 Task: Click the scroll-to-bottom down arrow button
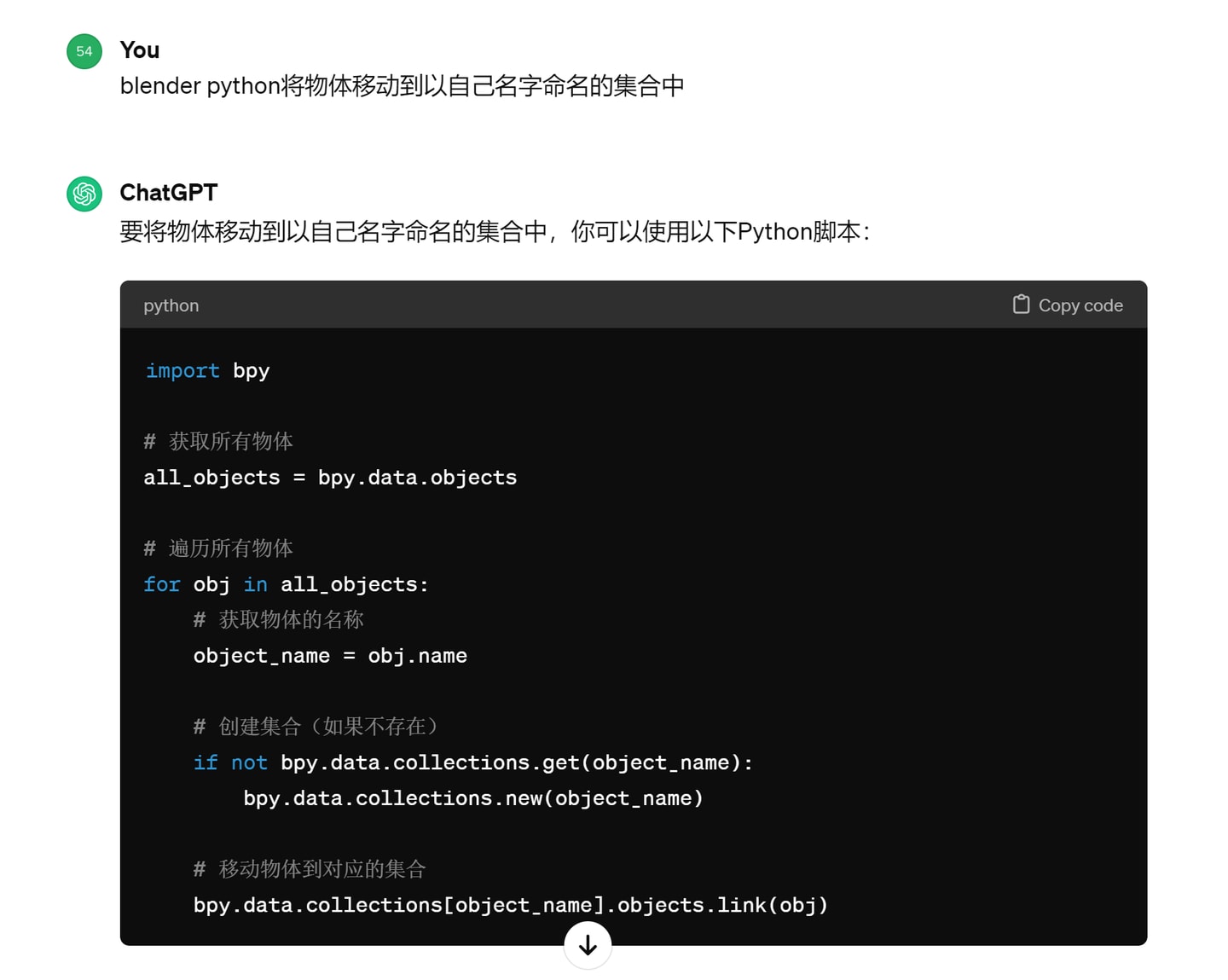588,945
